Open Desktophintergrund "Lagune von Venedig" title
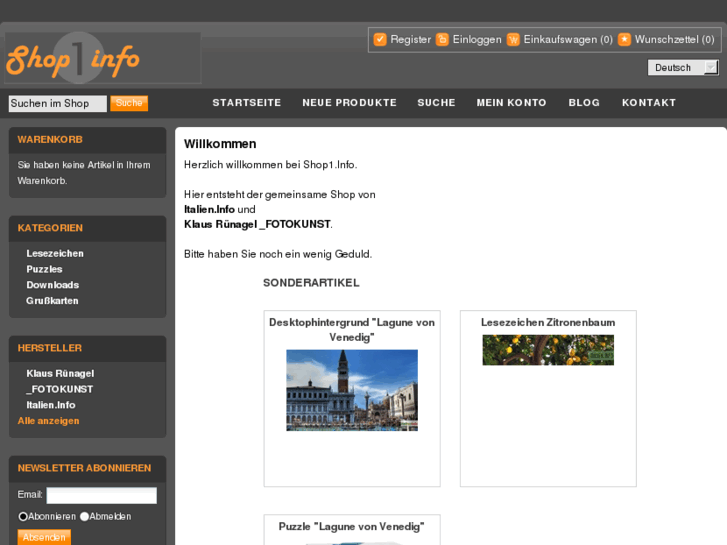The height and width of the screenshot is (545, 727). coord(352,330)
